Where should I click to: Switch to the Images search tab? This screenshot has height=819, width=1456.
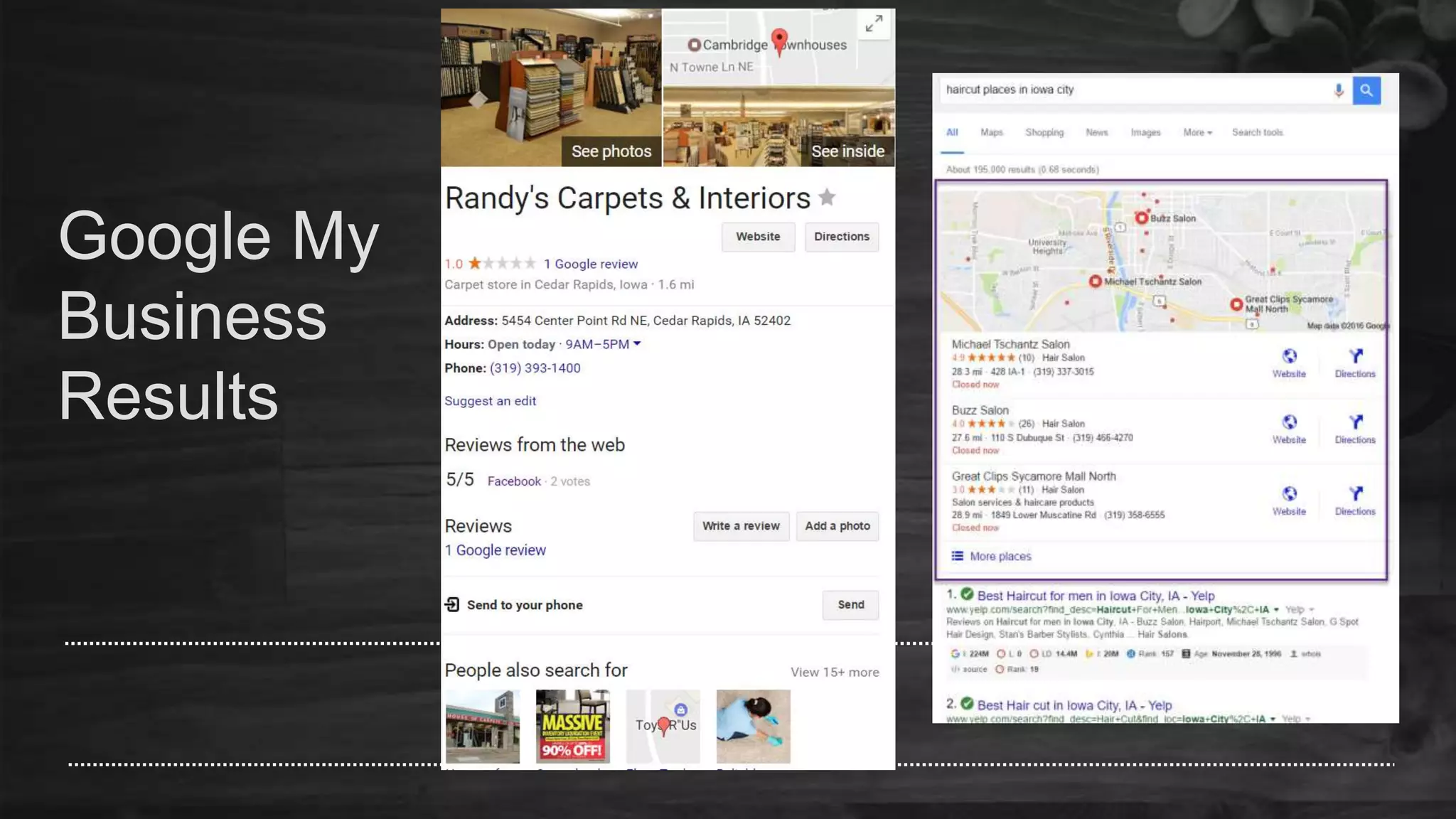pos(1145,132)
